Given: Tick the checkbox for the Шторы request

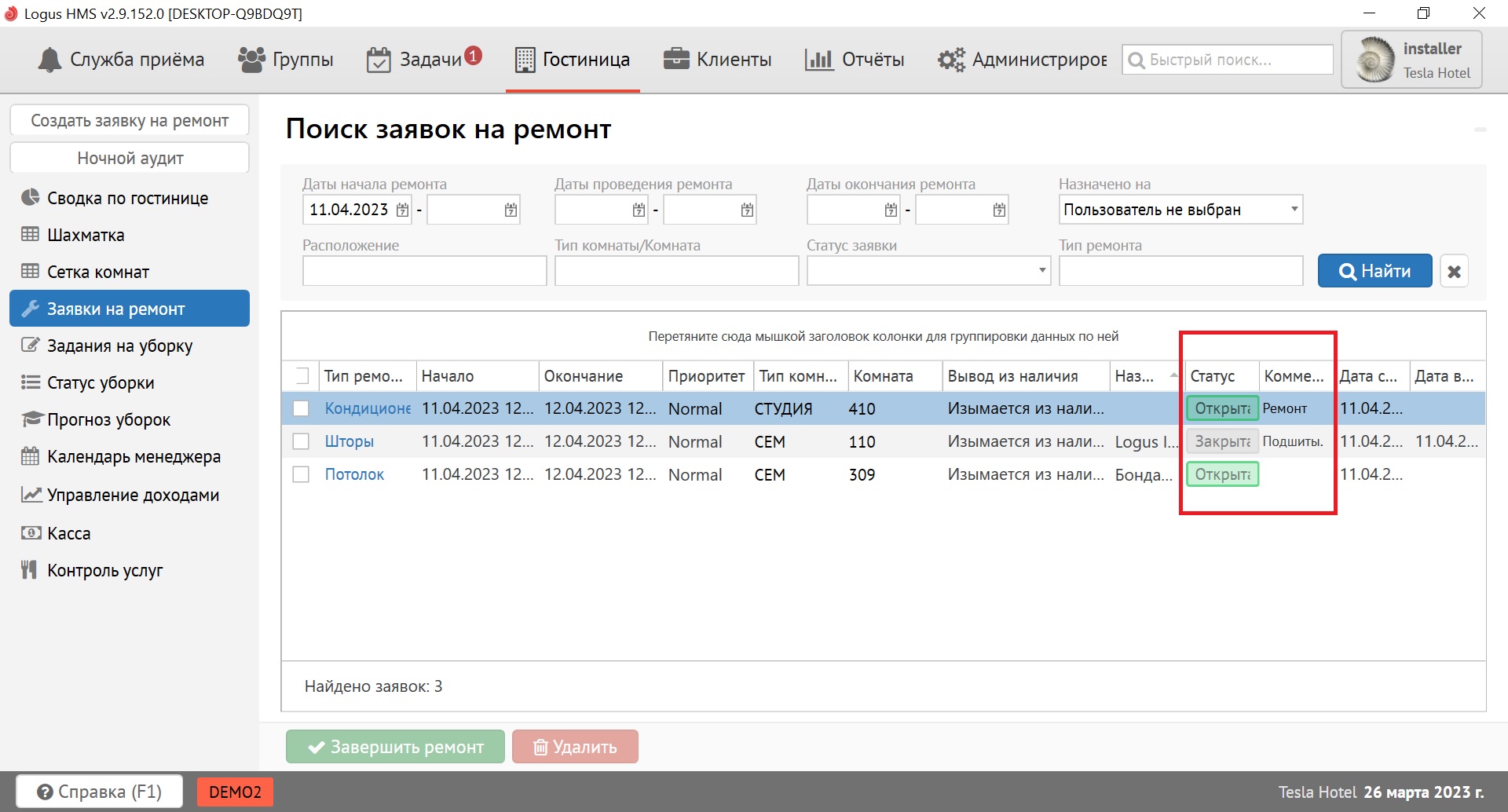Looking at the screenshot, I should [301, 441].
